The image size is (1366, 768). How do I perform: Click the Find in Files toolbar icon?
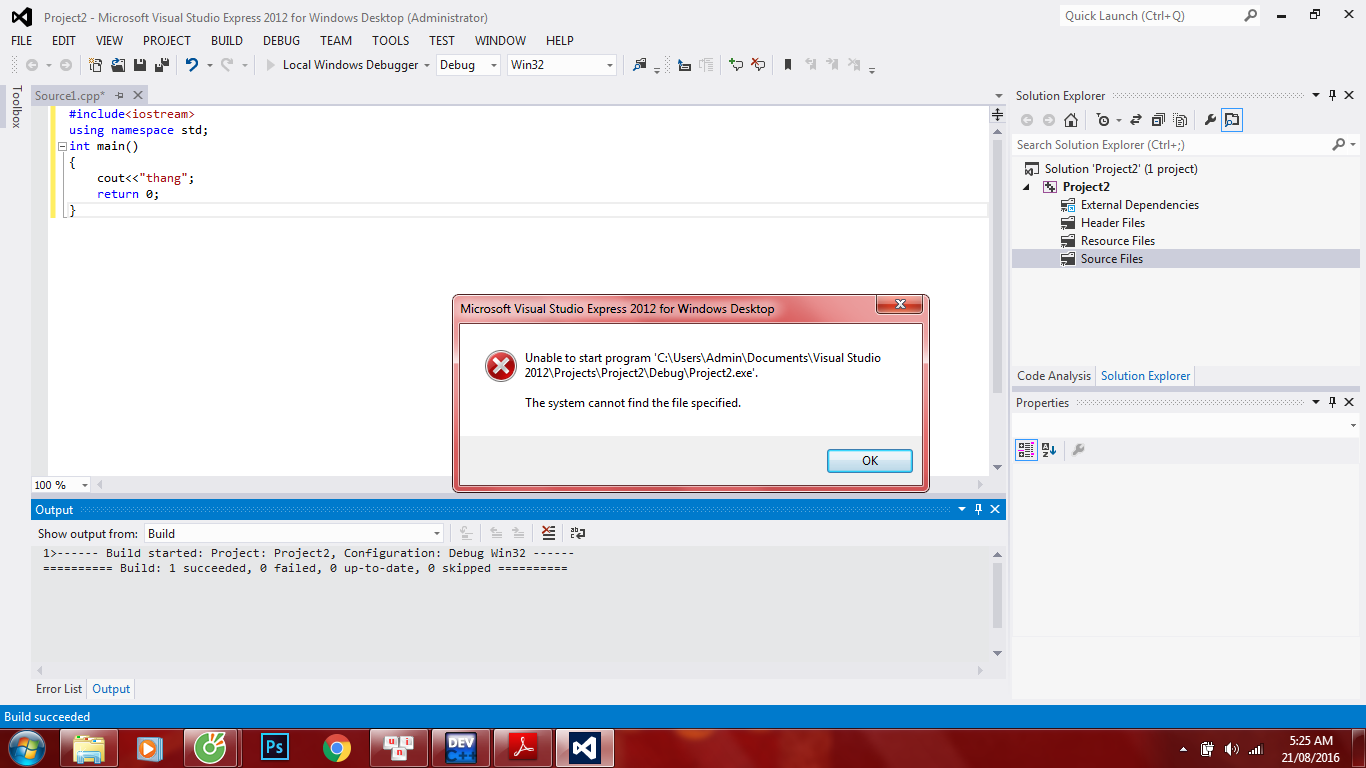point(640,65)
